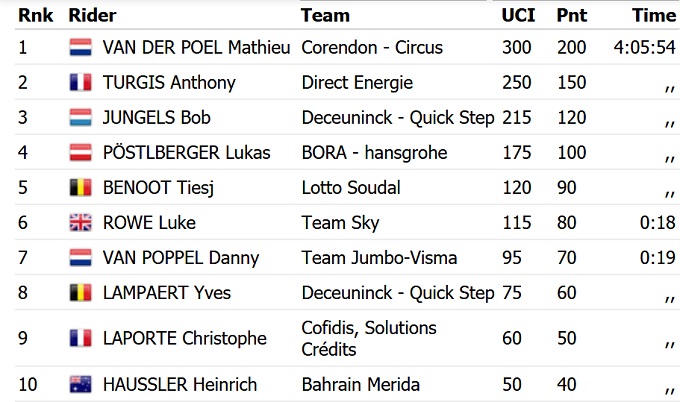
Task: Click the Pnt column header
Action: (x=571, y=15)
